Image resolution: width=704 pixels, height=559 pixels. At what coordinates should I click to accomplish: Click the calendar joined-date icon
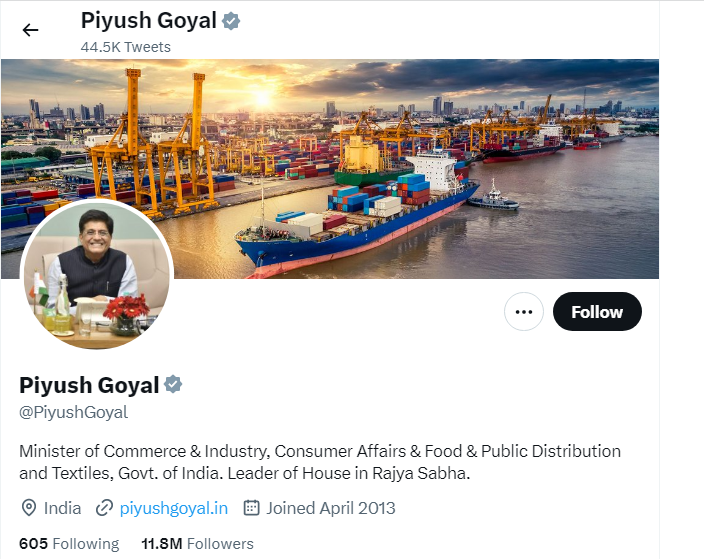click(x=251, y=508)
